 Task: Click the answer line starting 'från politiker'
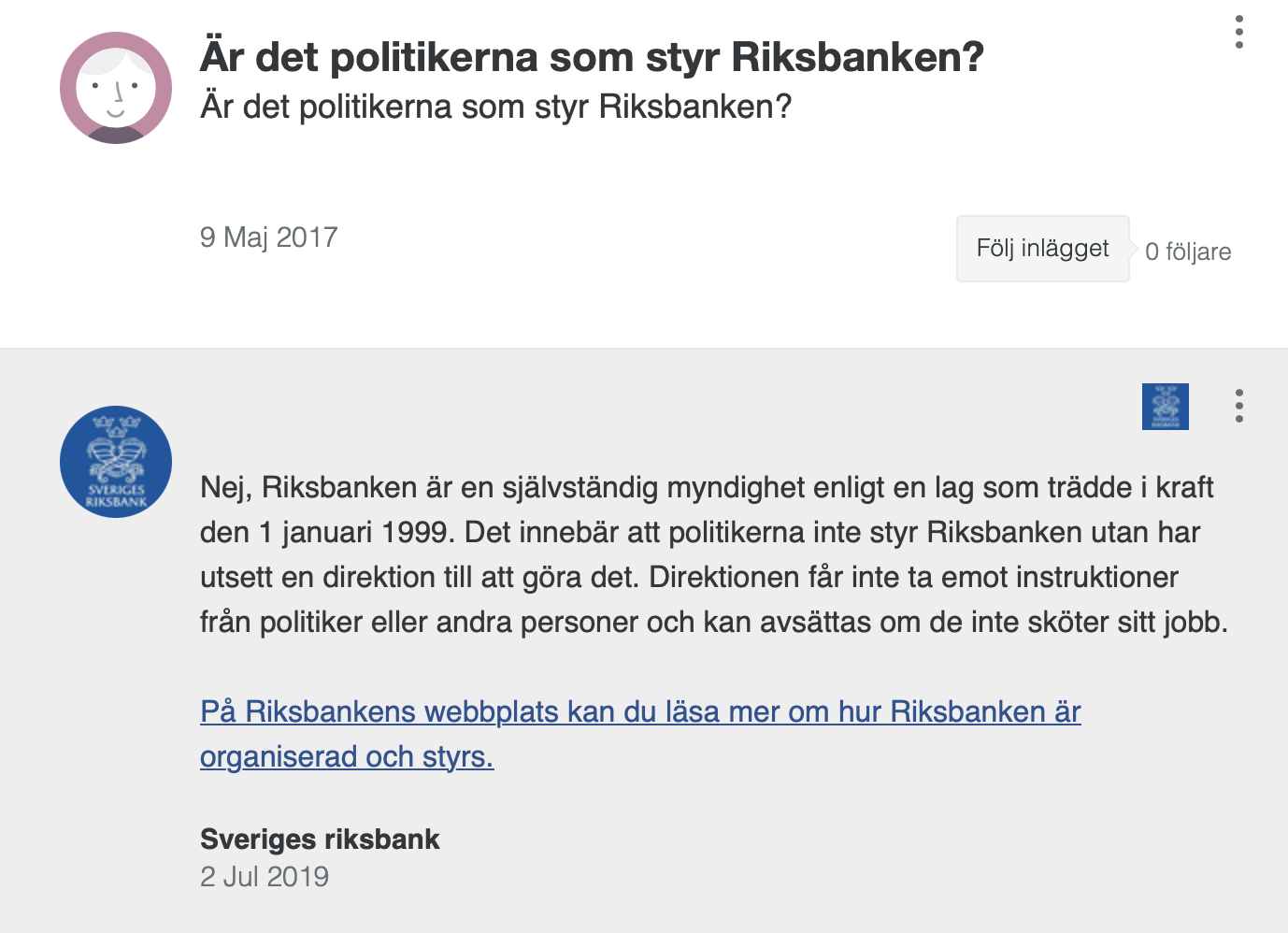click(x=713, y=623)
